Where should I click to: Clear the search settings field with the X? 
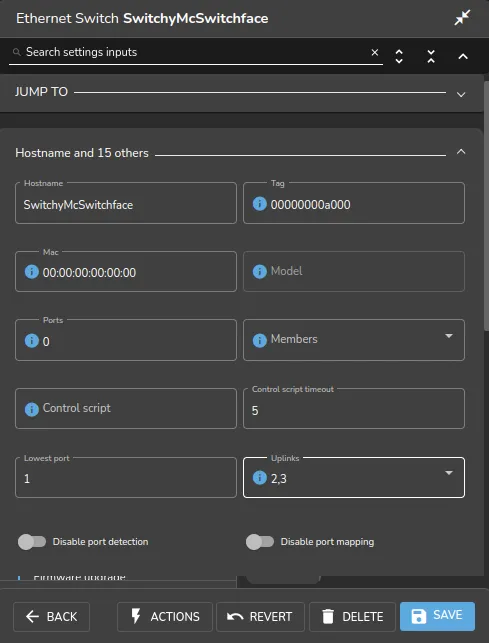click(375, 52)
